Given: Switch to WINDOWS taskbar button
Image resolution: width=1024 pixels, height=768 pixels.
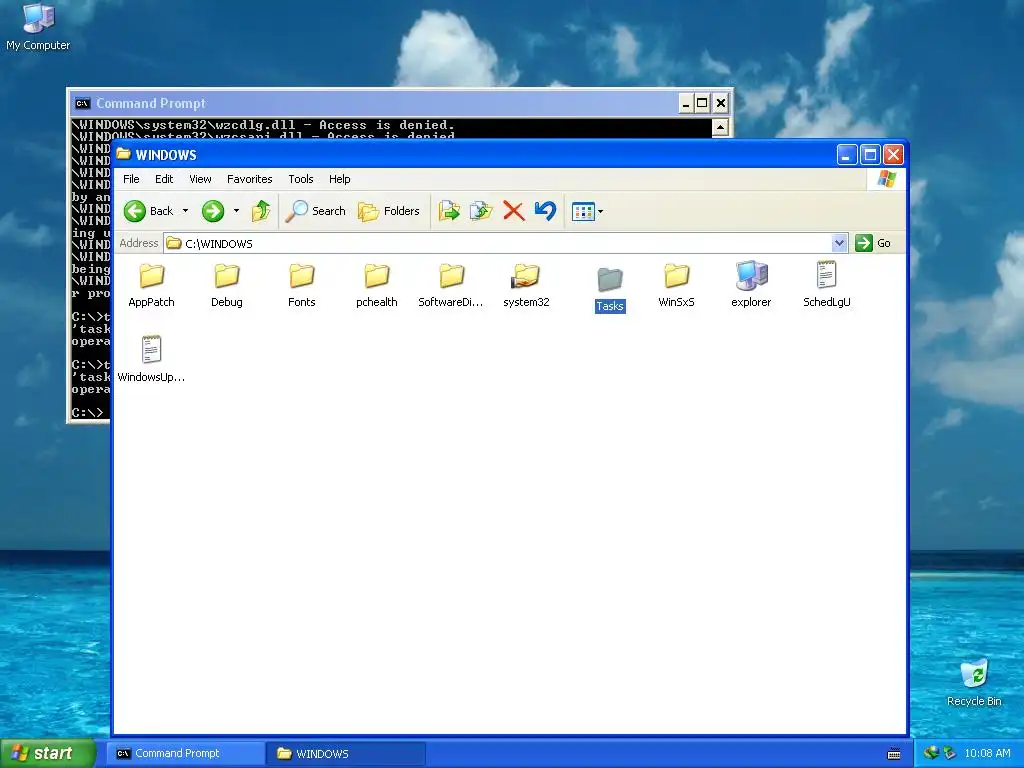Looking at the screenshot, I should pyautogui.click(x=346, y=754).
